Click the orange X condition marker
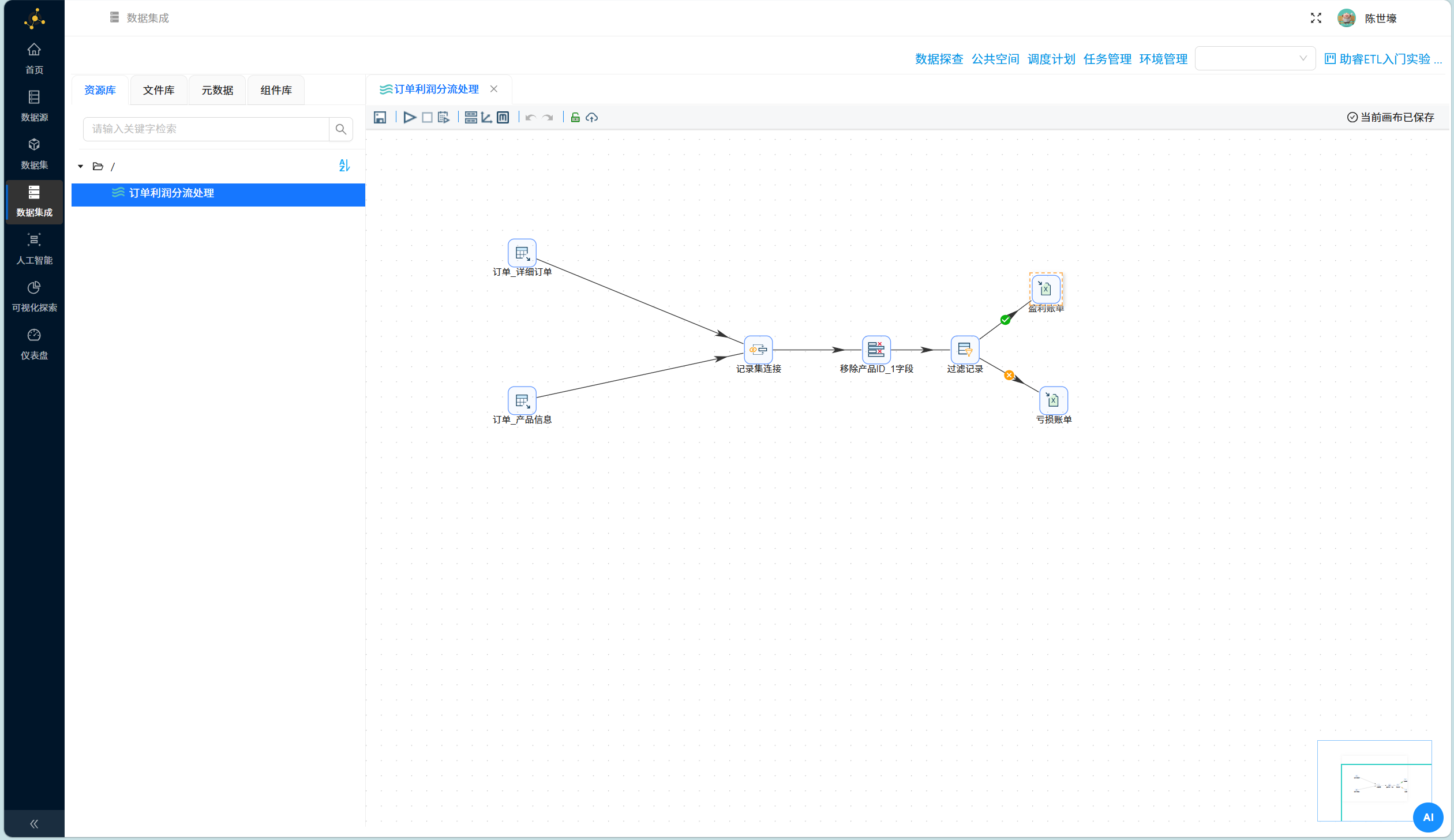Viewport: 1454px width, 840px height. point(1009,375)
